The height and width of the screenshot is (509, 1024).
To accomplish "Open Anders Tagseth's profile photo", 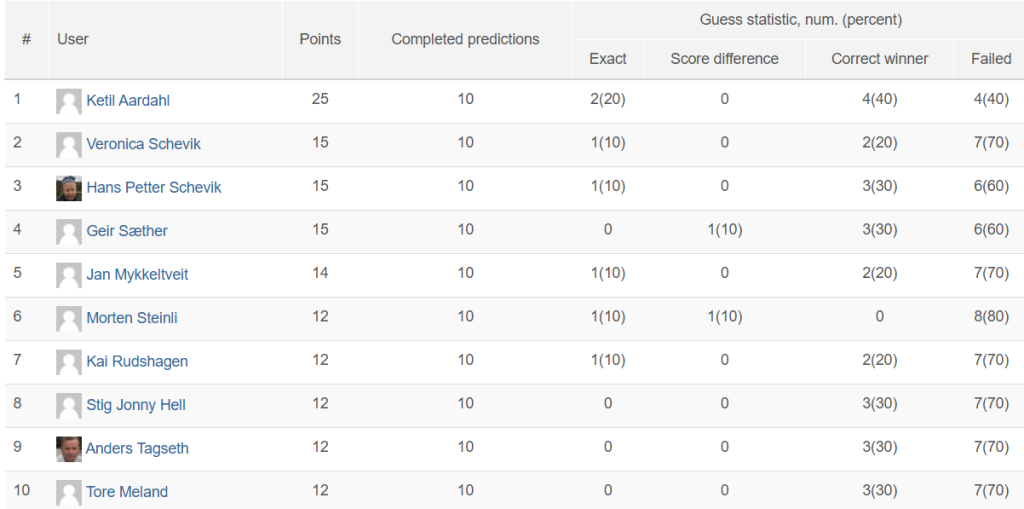I will pos(69,449).
